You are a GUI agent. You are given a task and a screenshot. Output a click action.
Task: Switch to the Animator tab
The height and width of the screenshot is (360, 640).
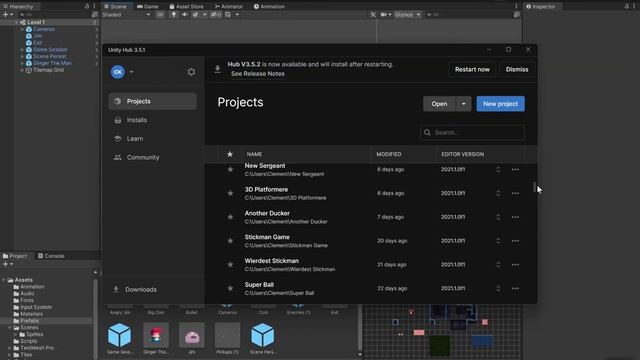(x=228, y=7)
